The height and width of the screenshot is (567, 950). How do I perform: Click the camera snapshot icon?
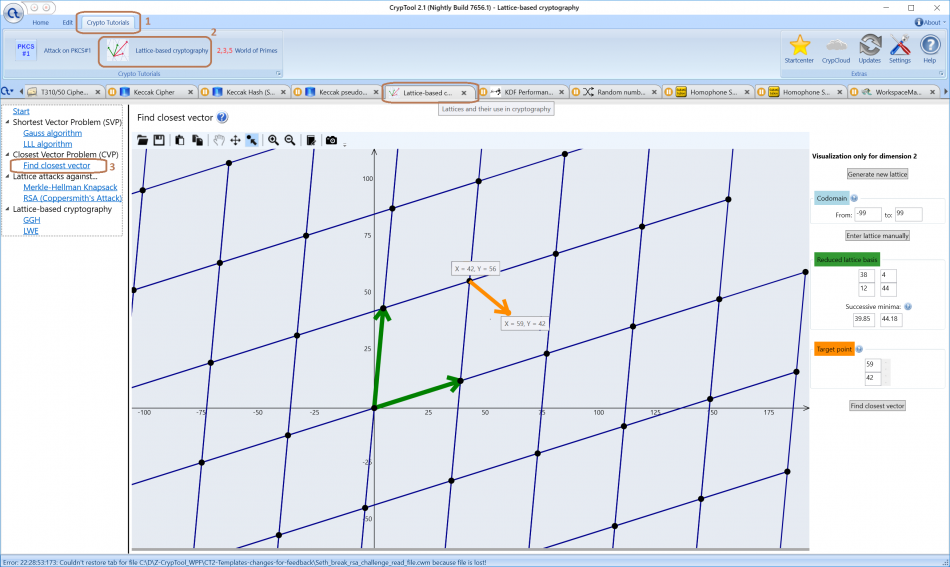pos(331,140)
